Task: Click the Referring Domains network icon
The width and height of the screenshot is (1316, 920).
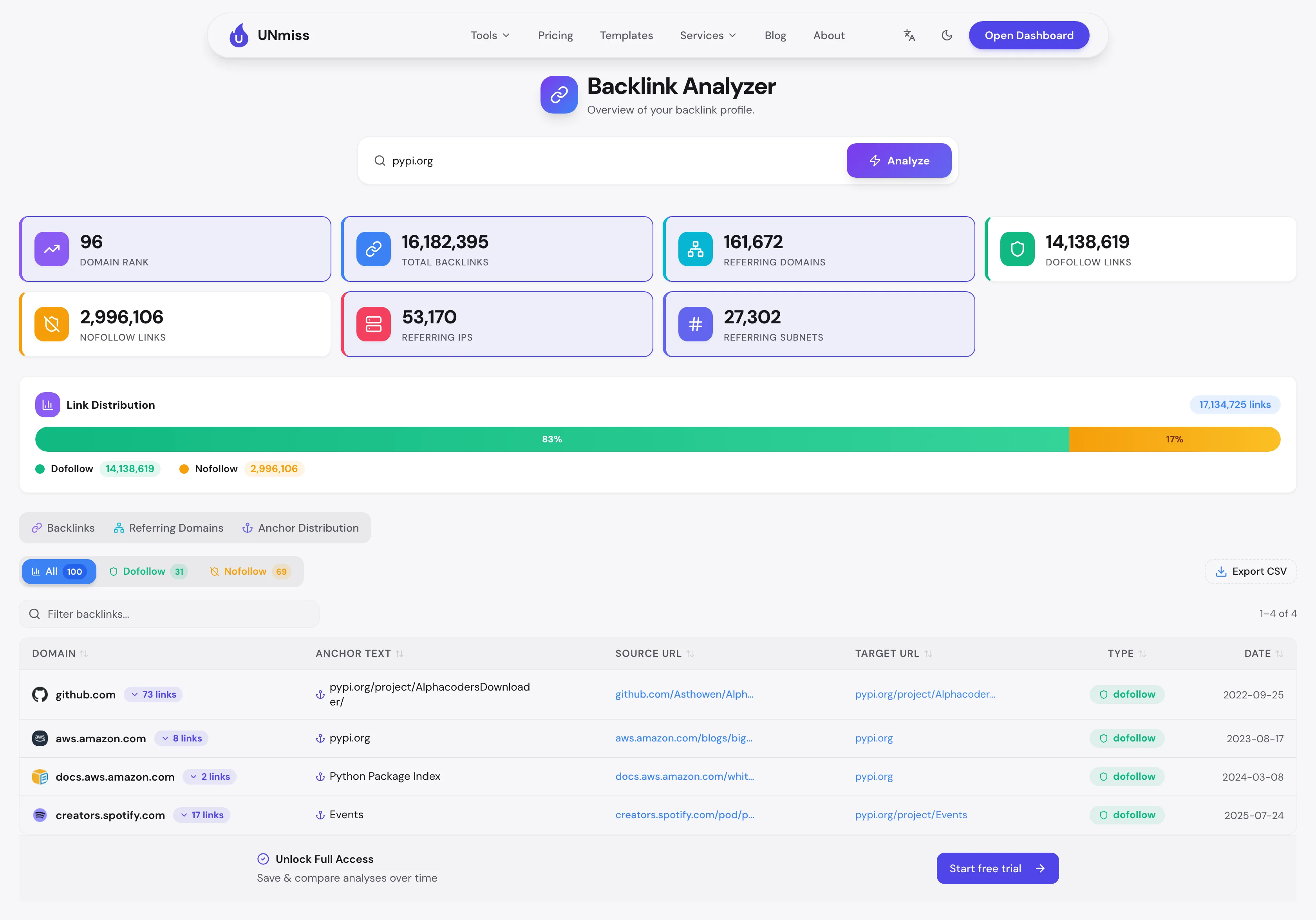Action: (x=695, y=249)
